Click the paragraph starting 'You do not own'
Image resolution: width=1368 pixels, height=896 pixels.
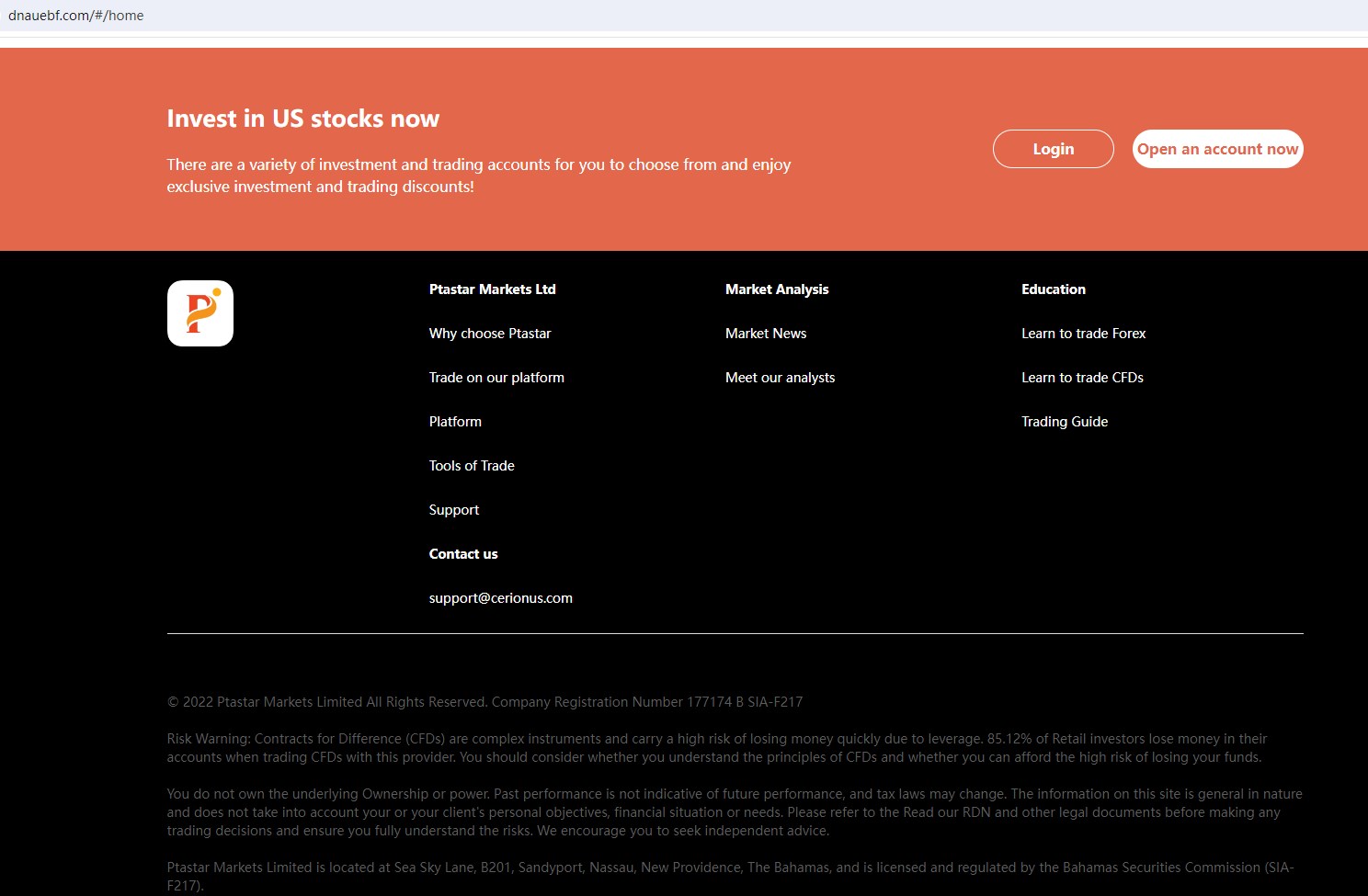735,812
